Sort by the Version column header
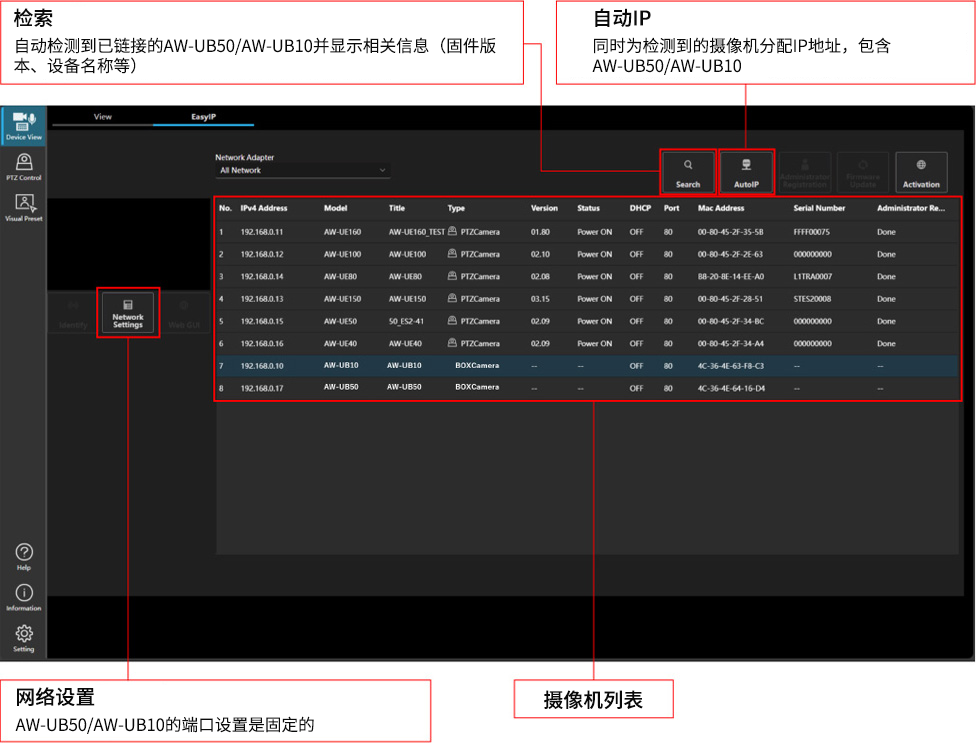This screenshot has height=743, width=976. [x=544, y=208]
